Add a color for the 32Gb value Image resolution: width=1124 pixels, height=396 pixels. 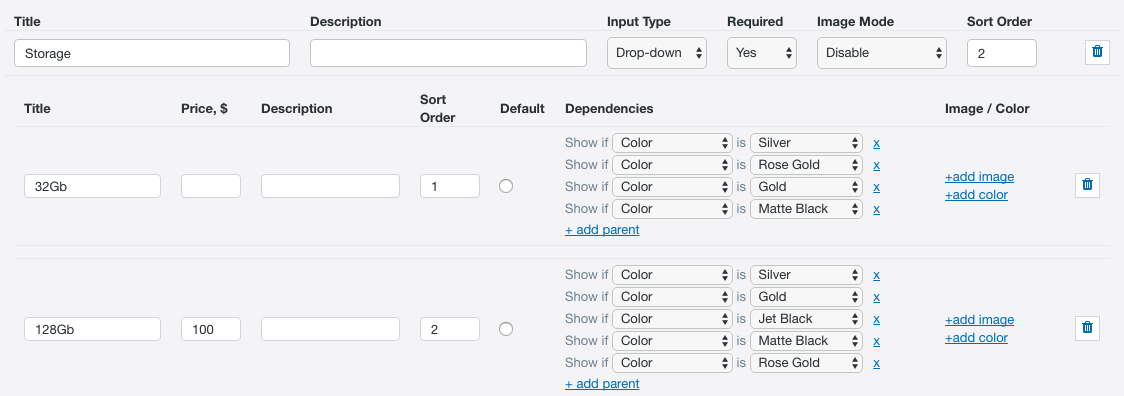976,195
